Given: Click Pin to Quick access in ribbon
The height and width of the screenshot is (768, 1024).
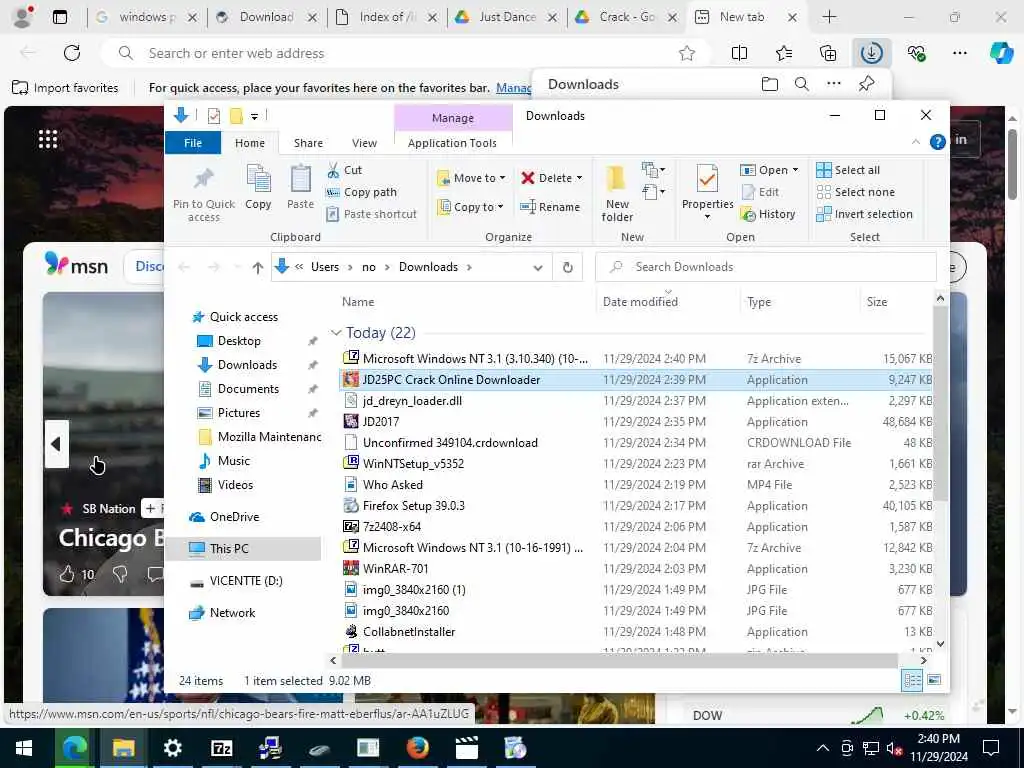Looking at the screenshot, I should (204, 194).
